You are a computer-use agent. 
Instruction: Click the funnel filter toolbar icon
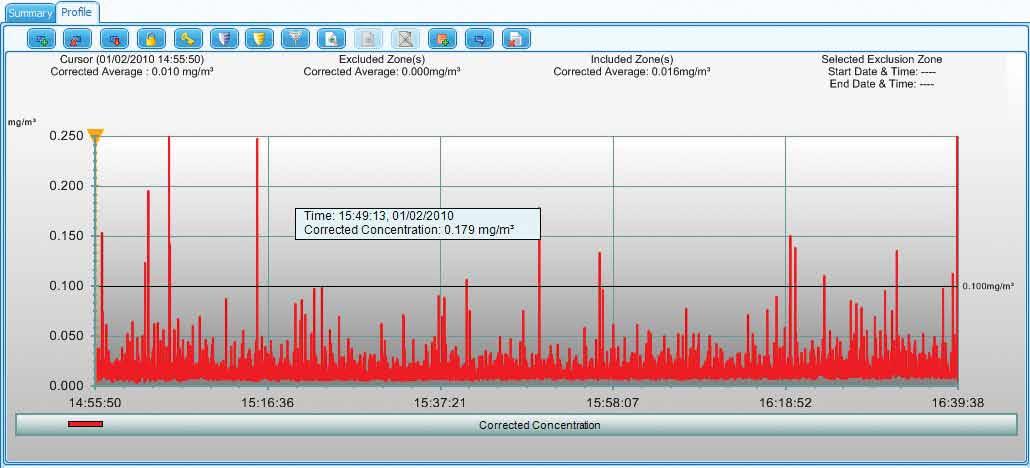click(296, 39)
